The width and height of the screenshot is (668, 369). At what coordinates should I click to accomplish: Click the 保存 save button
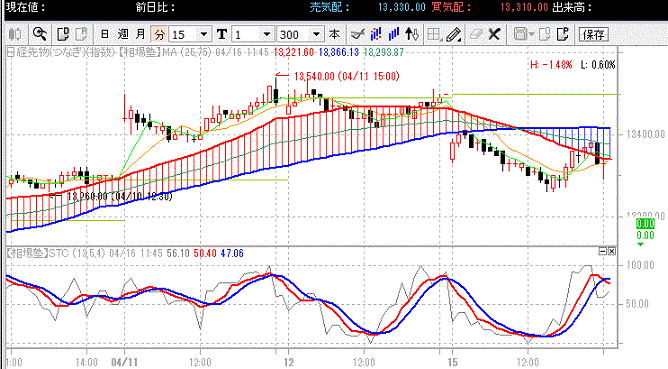coord(593,34)
